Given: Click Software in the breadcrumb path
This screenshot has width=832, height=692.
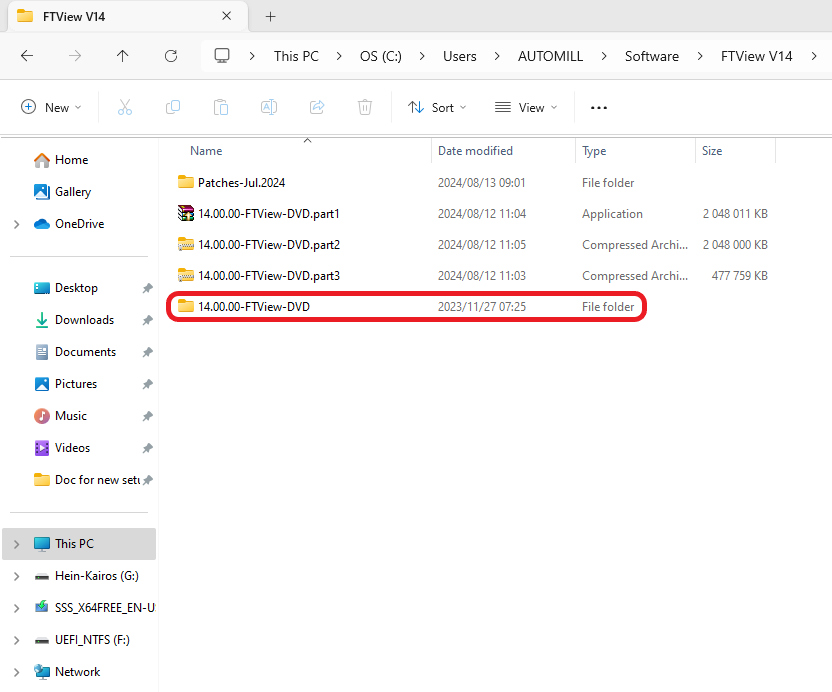Looking at the screenshot, I should click(x=652, y=56).
